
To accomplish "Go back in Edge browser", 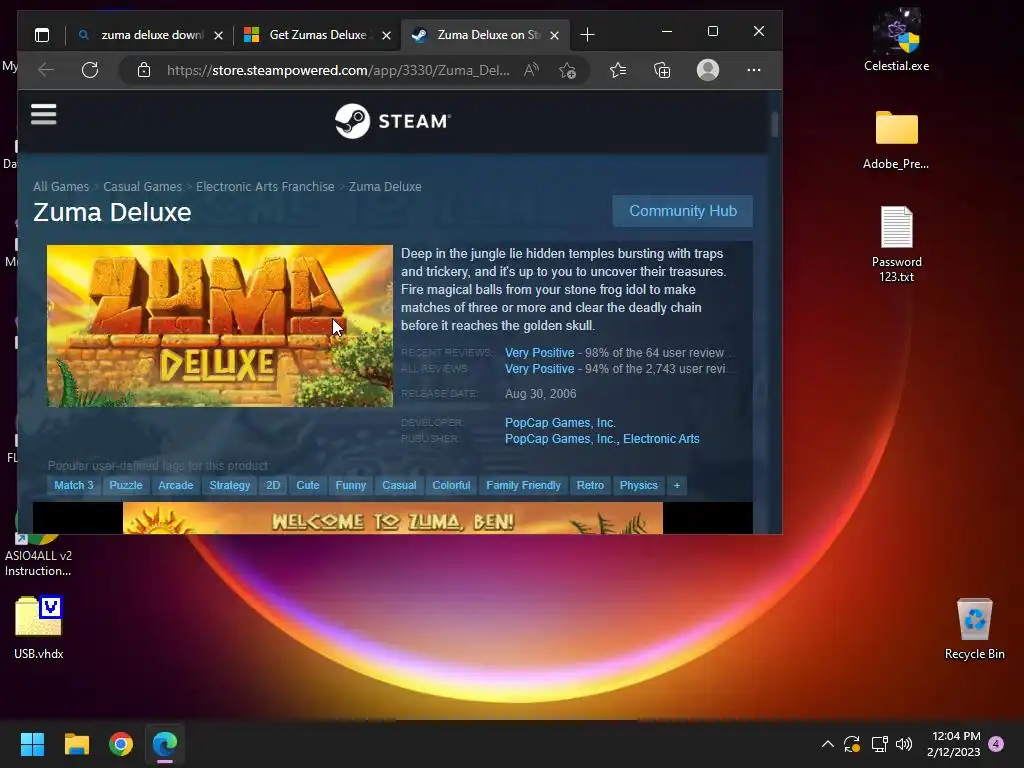I will pos(46,70).
